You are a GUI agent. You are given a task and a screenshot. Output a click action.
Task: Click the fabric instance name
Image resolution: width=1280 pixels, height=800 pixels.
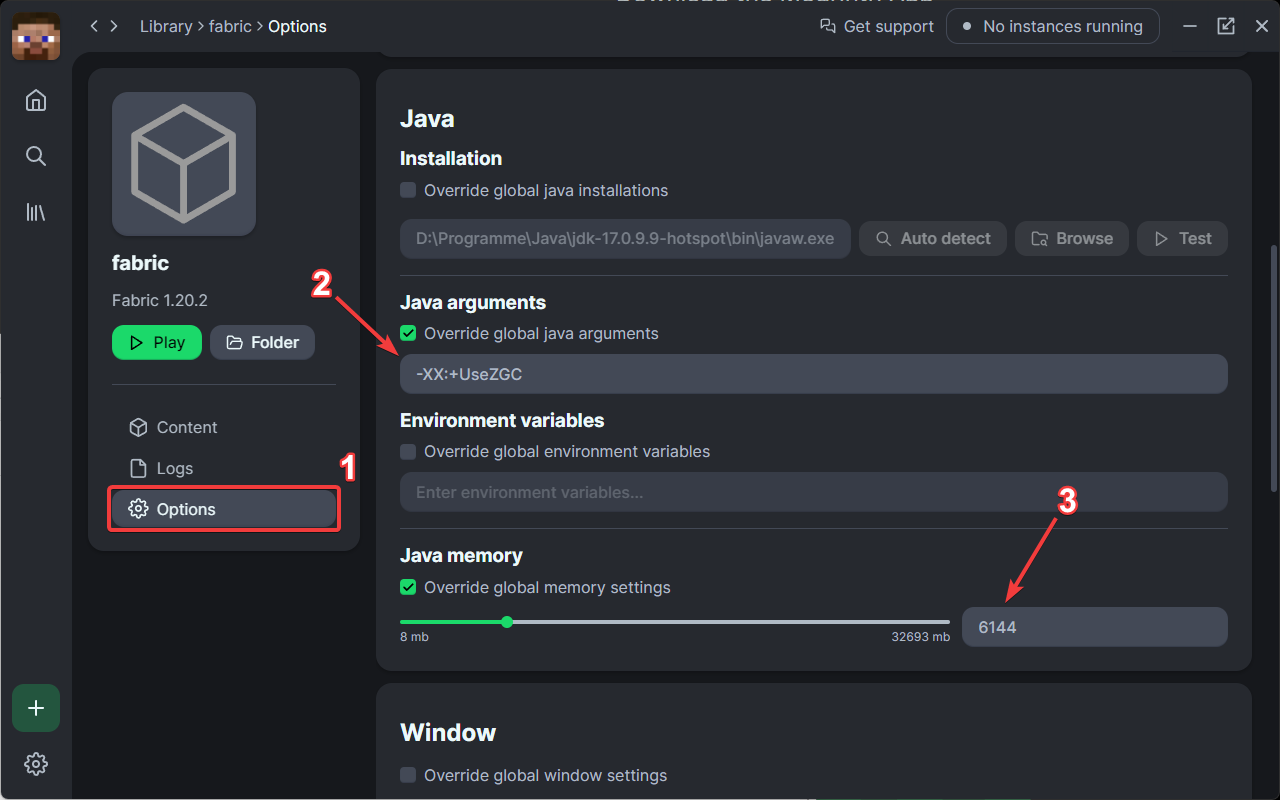point(140,263)
